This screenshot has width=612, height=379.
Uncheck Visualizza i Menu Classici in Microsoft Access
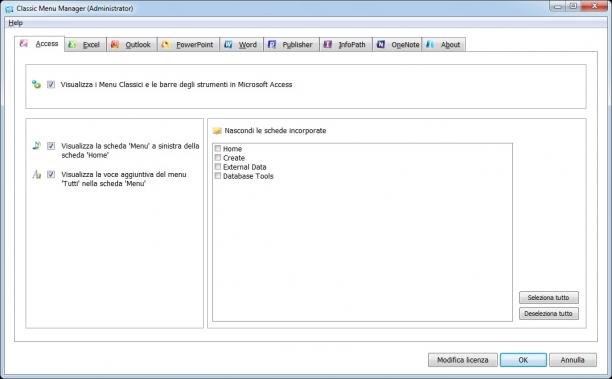(51, 84)
